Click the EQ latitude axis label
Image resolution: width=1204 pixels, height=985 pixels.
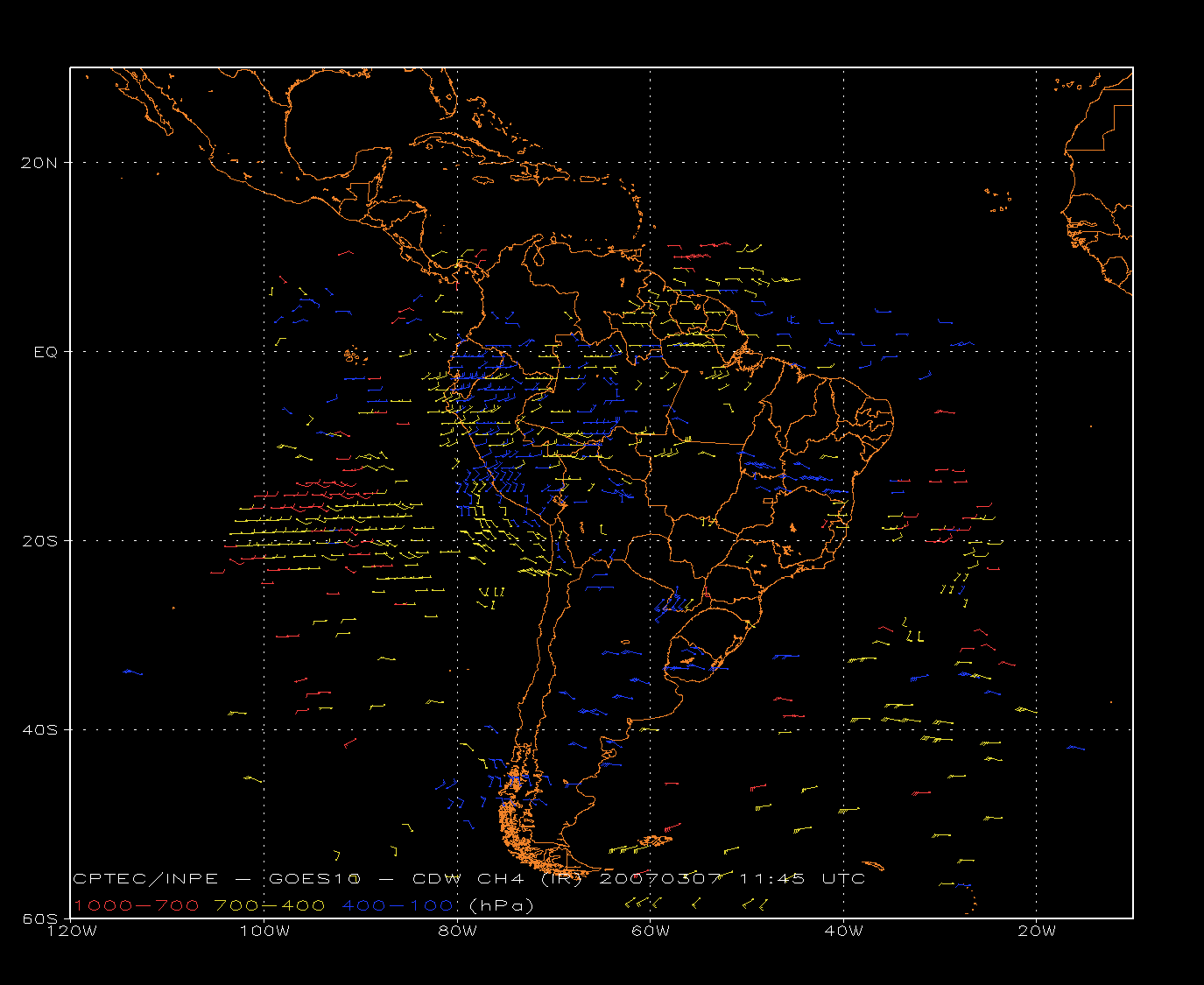tap(46, 352)
